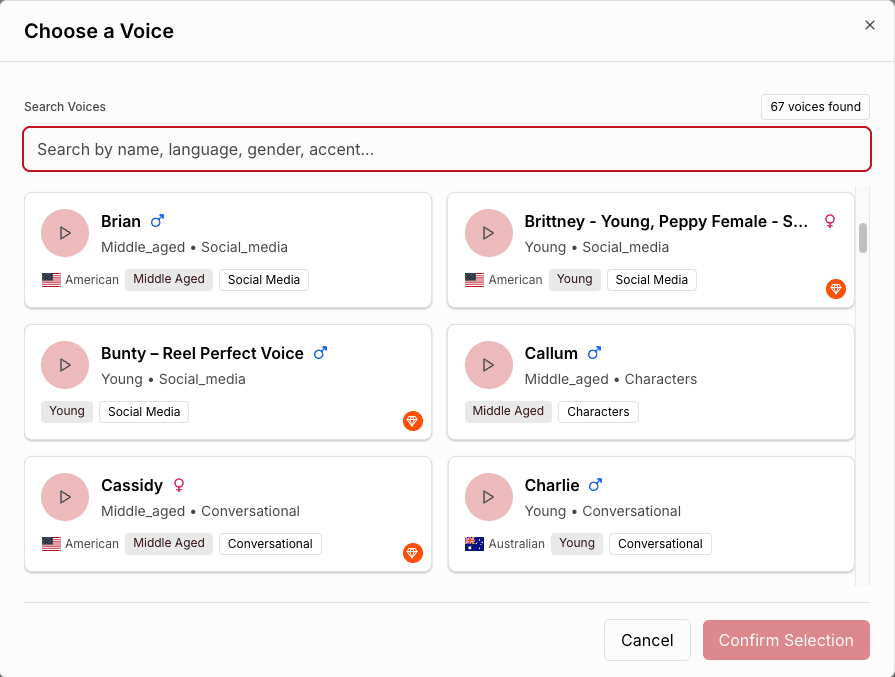Viewport: 895px width, 677px height.
Task: Click the Middle Aged tag on Brian's card
Action: click(x=169, y=280)
